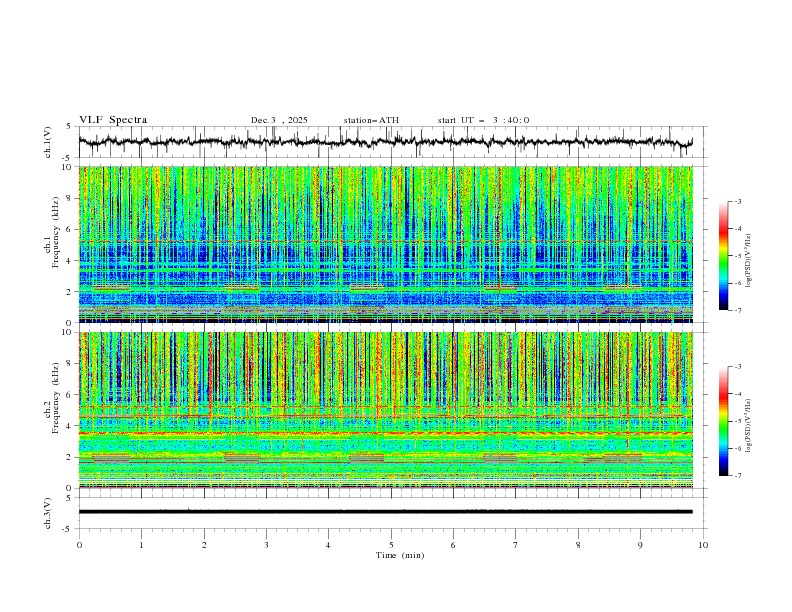Click the ch.3 flat voltage trace

click(x=390, y=511)
